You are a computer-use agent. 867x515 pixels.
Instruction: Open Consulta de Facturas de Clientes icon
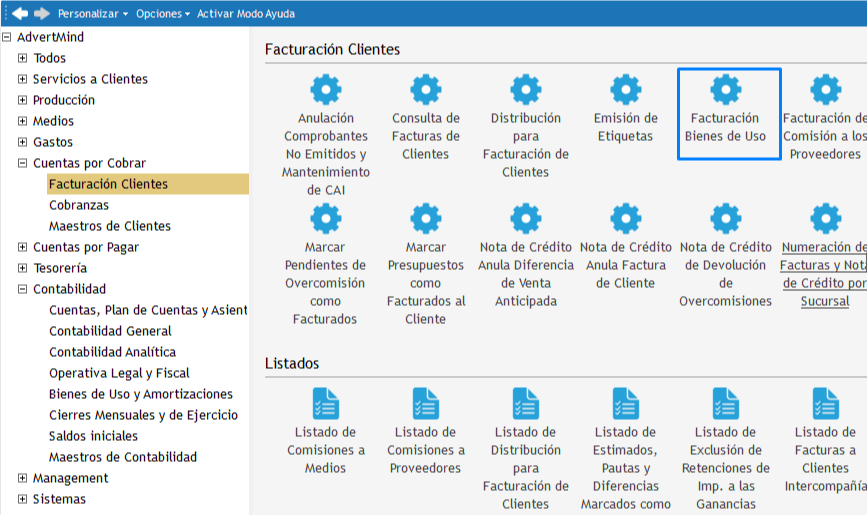pos(426,90)
